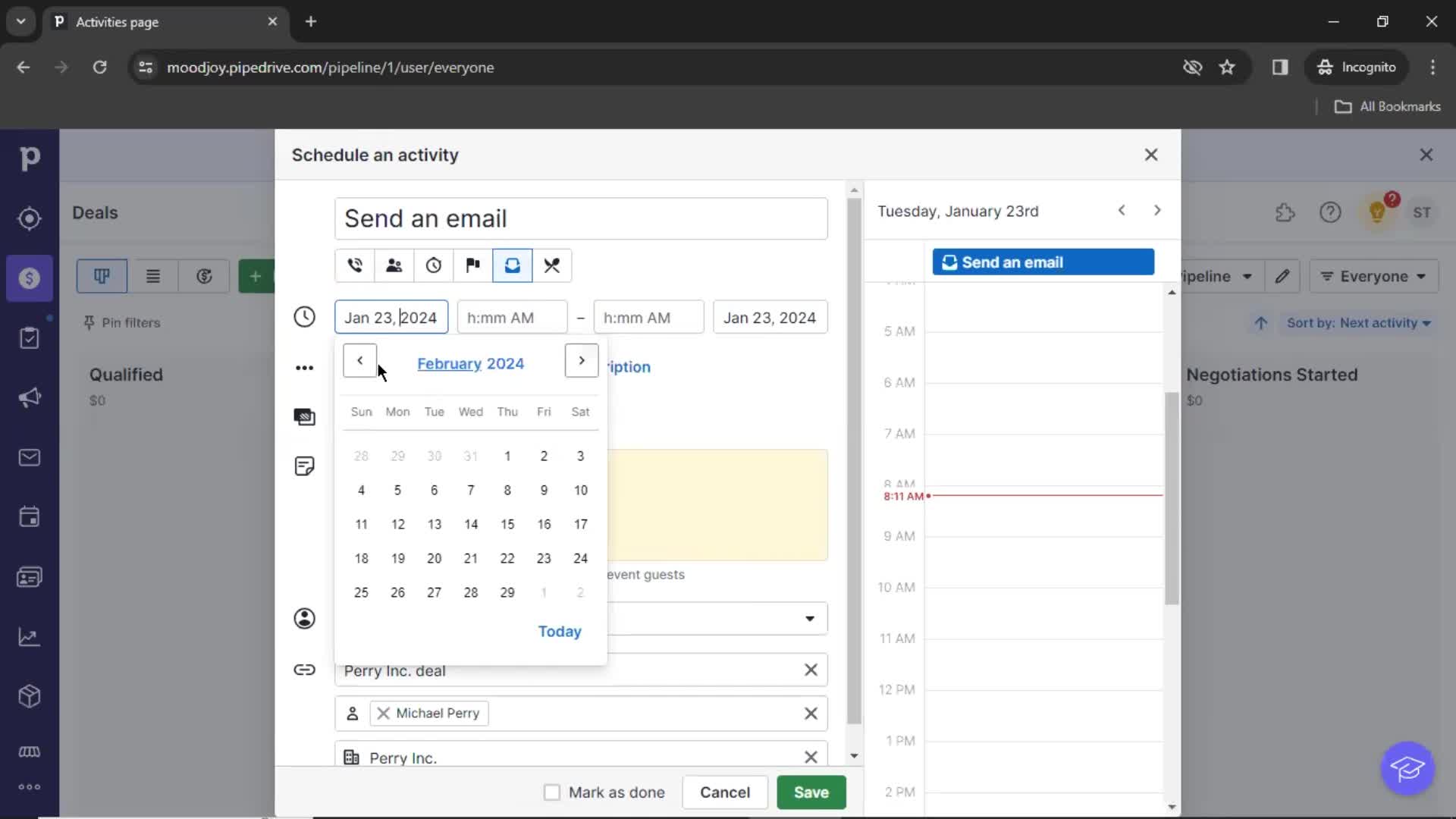Remove Michael Perry from participants
Screen dimensions: 1456x819
pyautogui.click(x=384, y=712)
